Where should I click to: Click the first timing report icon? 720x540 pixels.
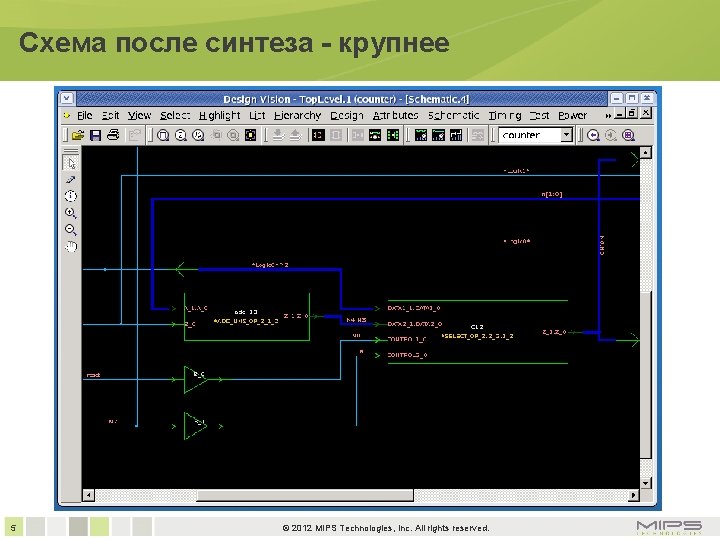[421, 135]
